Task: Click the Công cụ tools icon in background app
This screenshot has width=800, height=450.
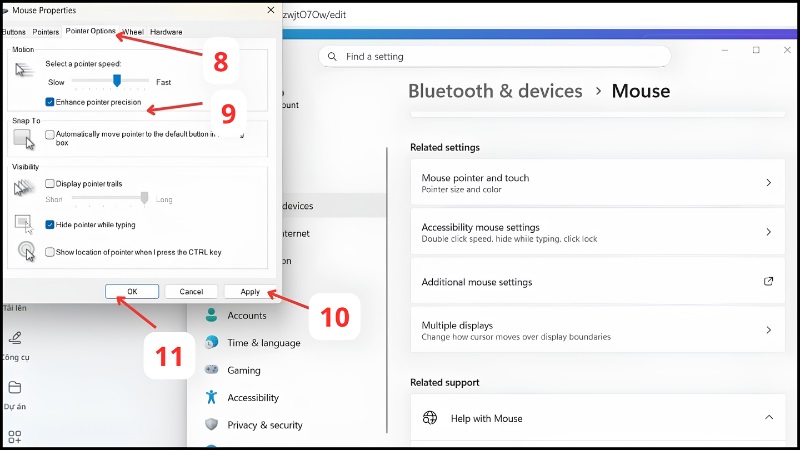Action: [15, 338]
